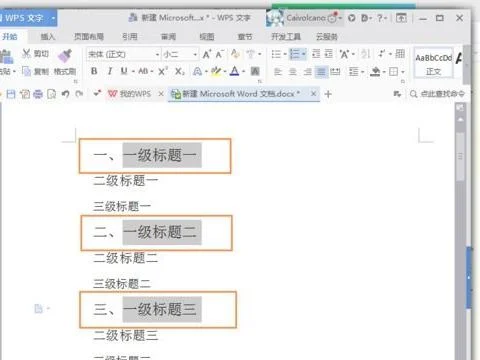
Task: Click the Paste clipboard icon
Action: click(x=7, y=56)
